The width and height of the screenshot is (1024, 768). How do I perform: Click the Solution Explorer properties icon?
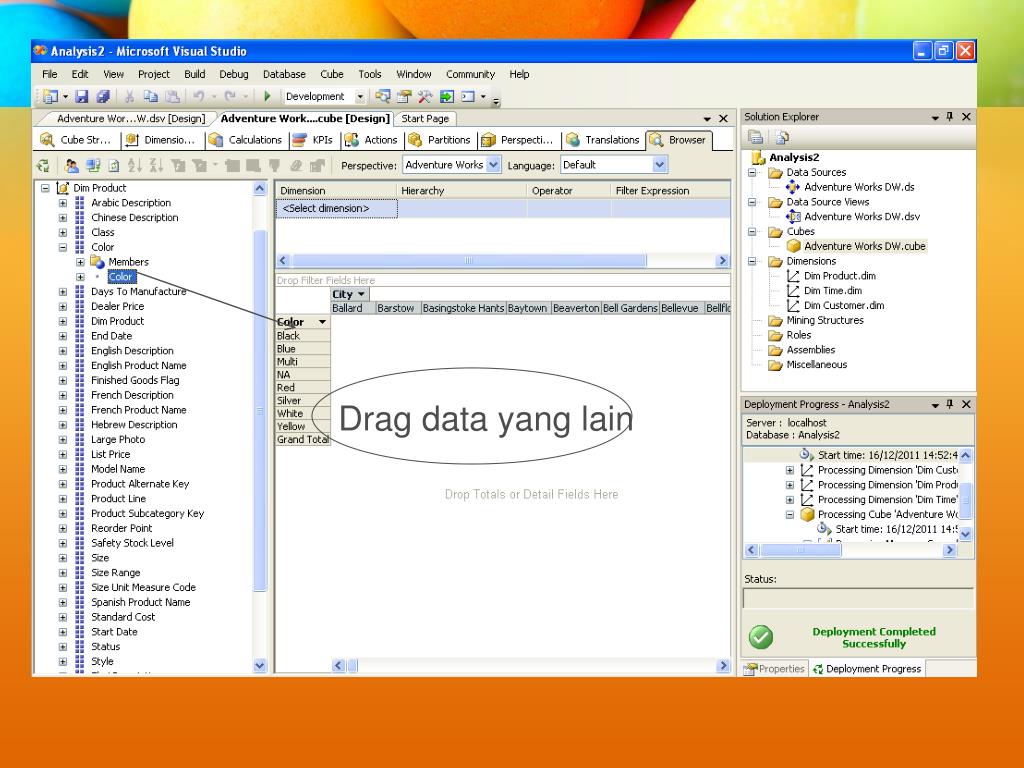point(756,137)
